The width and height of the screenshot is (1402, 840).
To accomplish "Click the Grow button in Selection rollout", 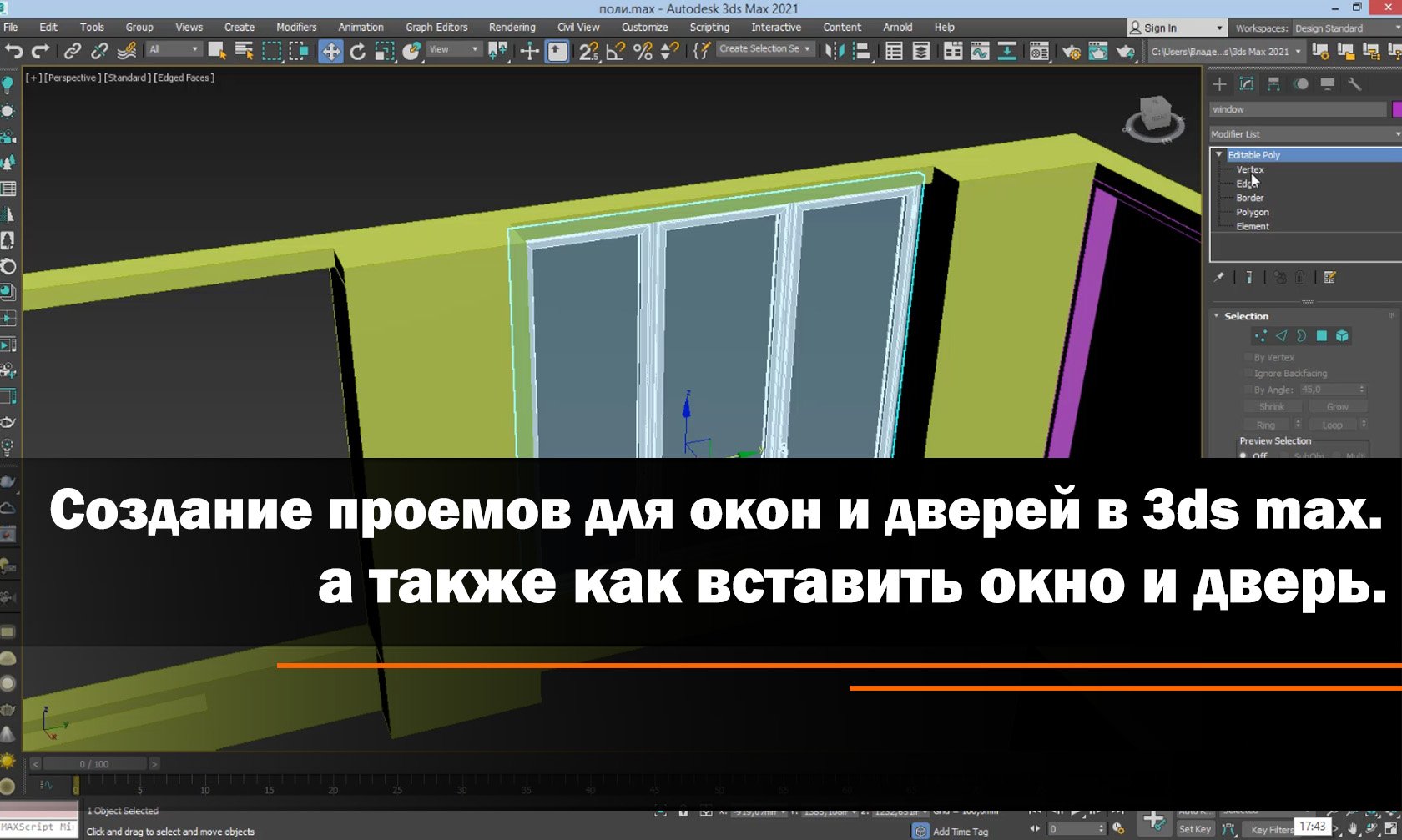I will [x=1338, y=406].
